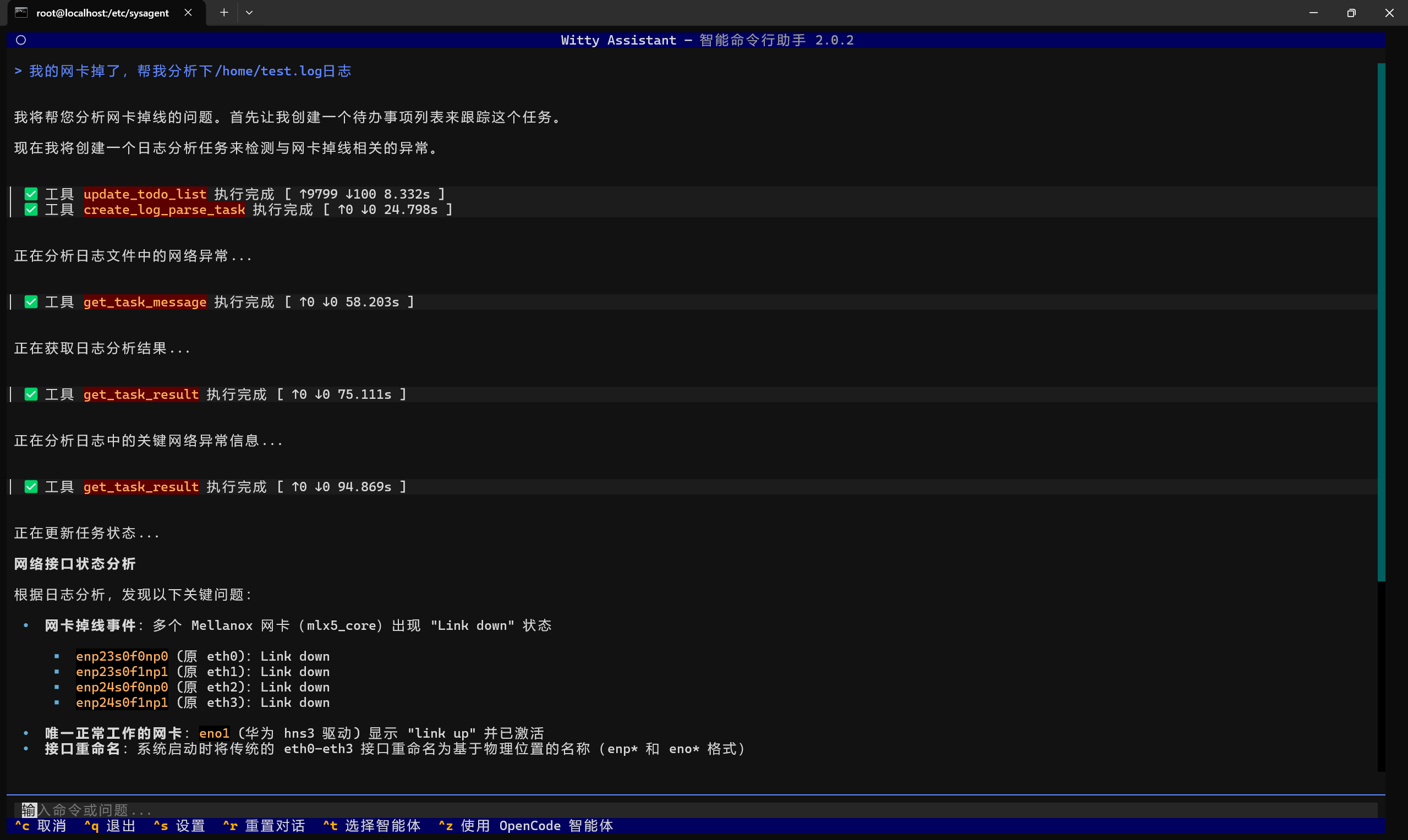Open a new terminal tab with the plus icon

pyautogui.click(x=223, y=13)
